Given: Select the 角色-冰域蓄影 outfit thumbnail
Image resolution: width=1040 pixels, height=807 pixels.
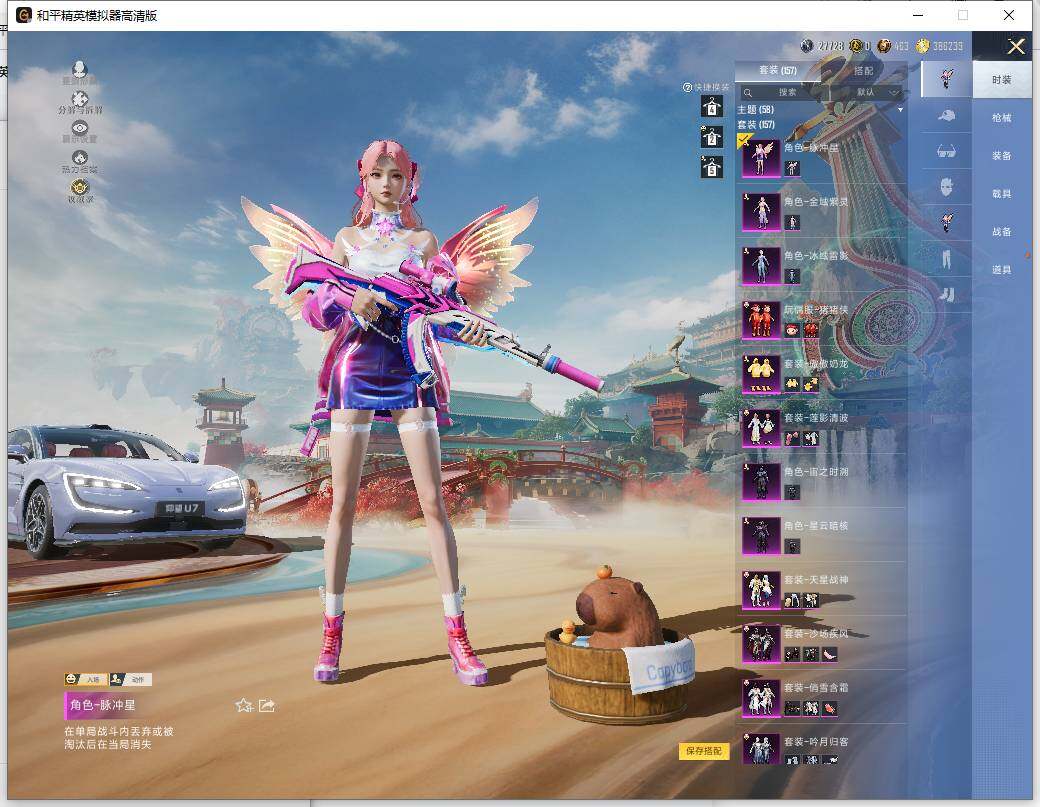Looking at the screenshot, I should [x=761, y=266].
